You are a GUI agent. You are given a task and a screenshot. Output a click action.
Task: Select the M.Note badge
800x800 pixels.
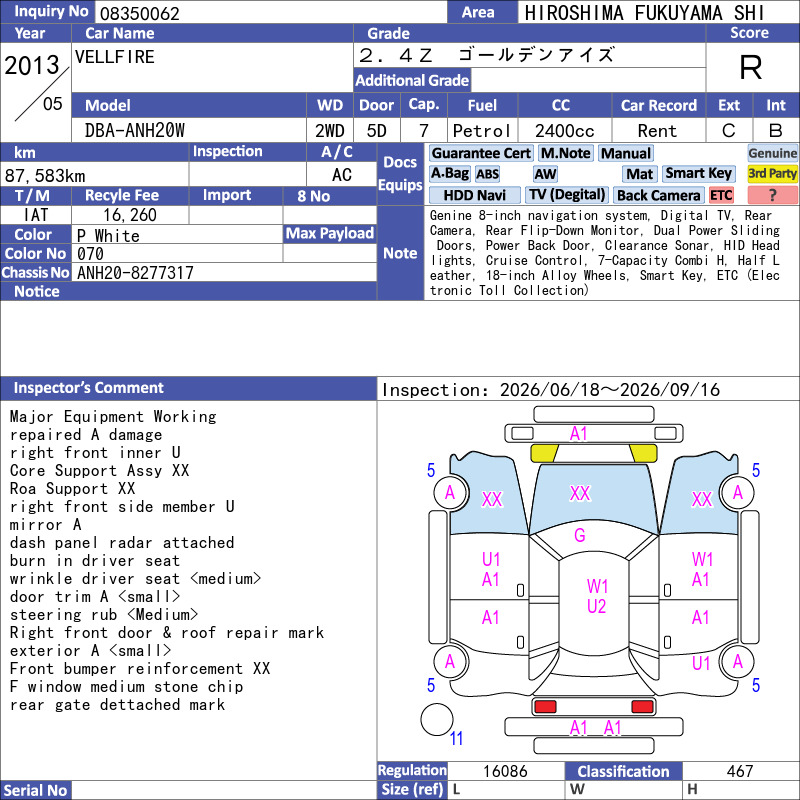[566, 153]
